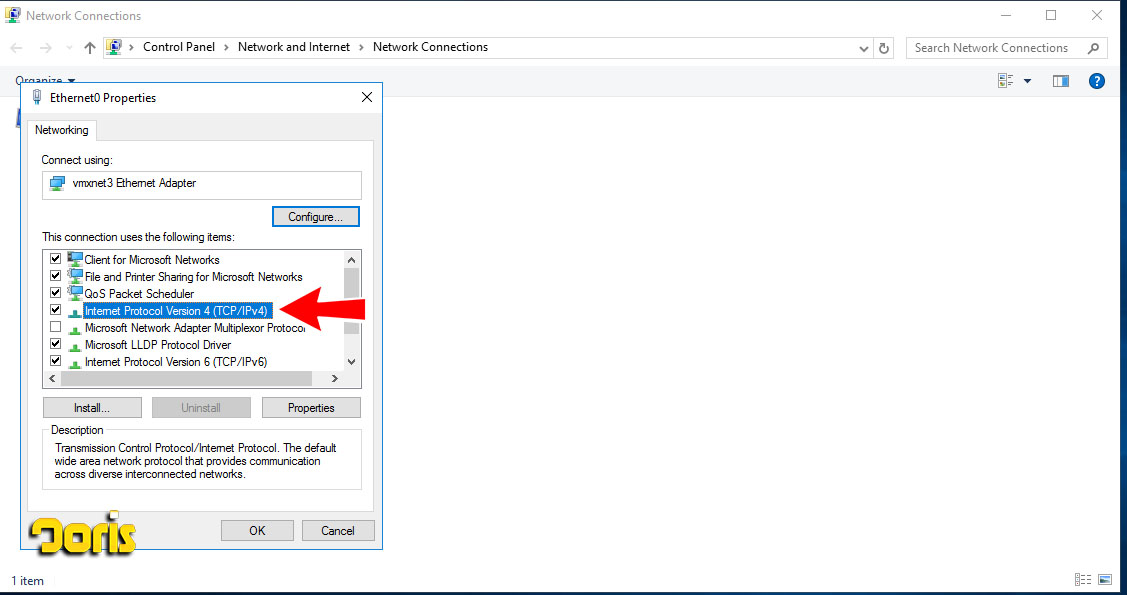
Task: Go back with the Back arrow
Action: 17,47
